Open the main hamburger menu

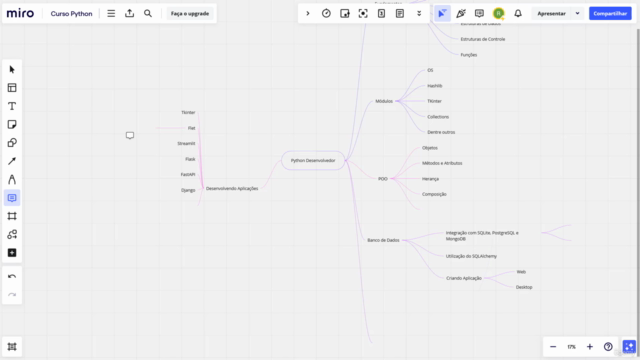click(x=111, y=13)
